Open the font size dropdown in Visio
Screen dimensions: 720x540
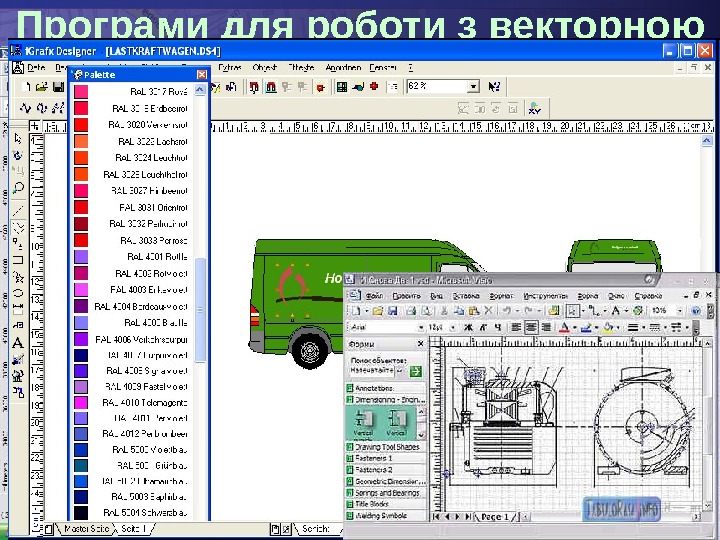pos(453,327)
